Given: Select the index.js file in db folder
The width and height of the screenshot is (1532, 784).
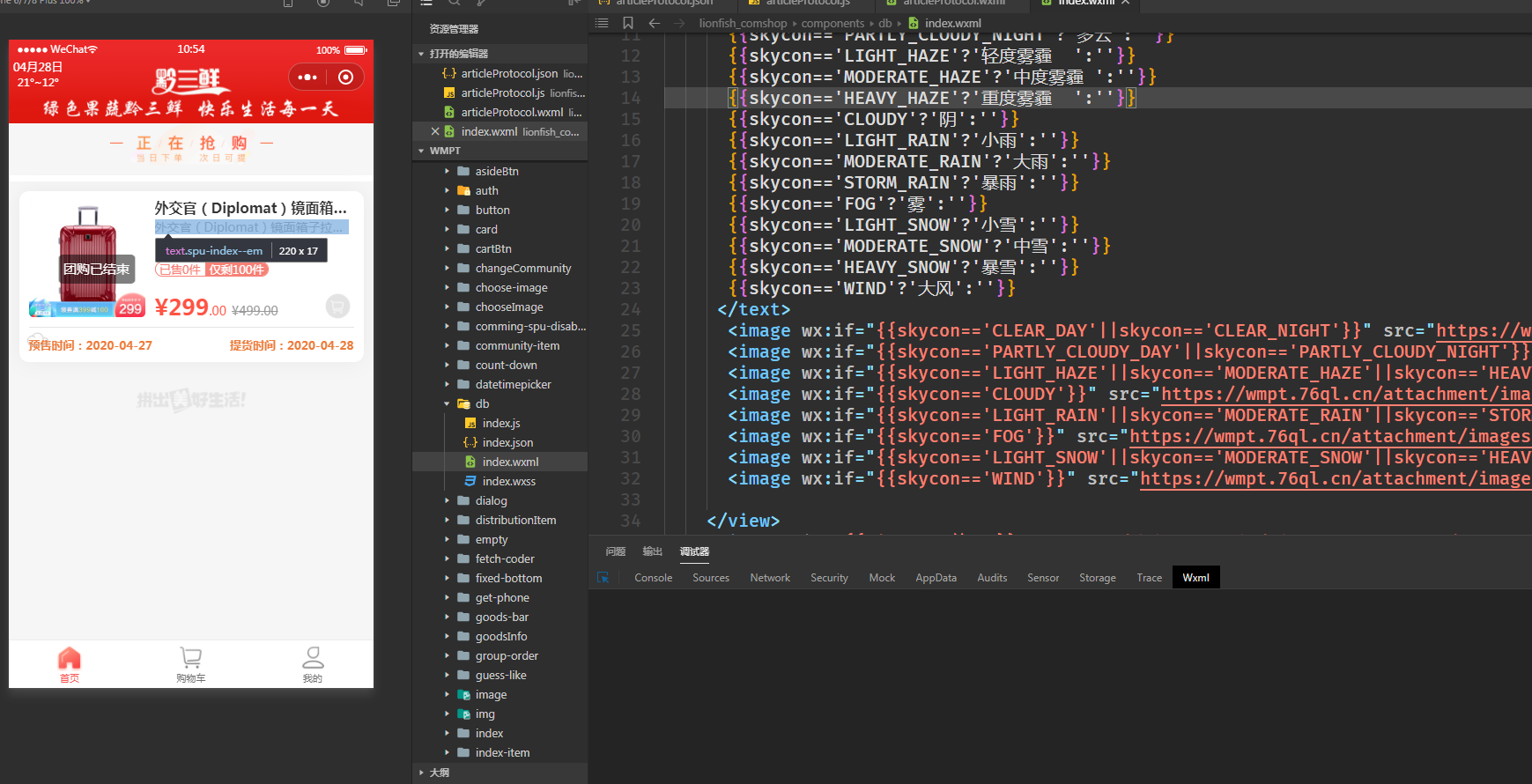Looking at the screenshot, I should [x=501, y=423].
